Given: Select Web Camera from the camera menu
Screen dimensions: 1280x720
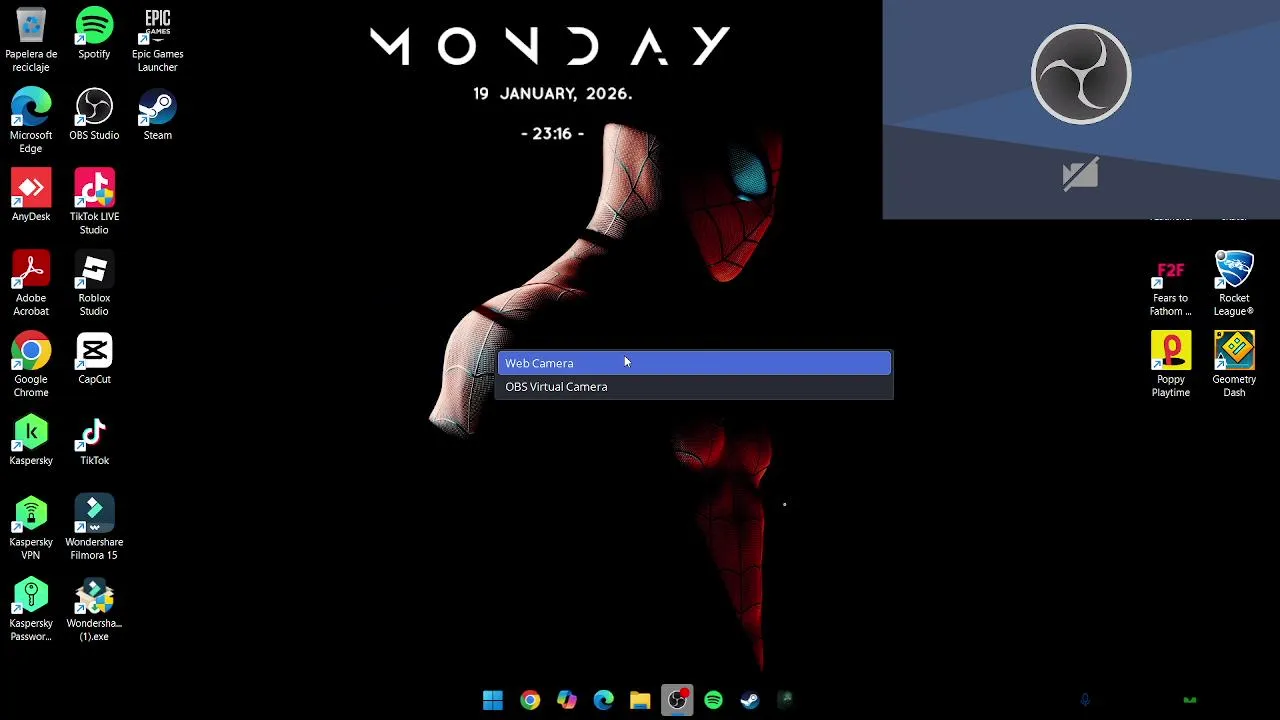Looking at the screenshot, I should (694, 363).
